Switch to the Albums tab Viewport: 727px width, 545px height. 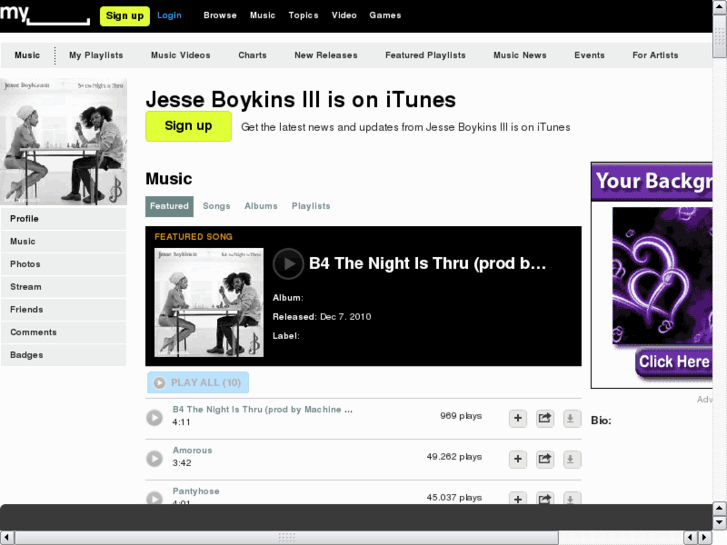click(261, 206)
